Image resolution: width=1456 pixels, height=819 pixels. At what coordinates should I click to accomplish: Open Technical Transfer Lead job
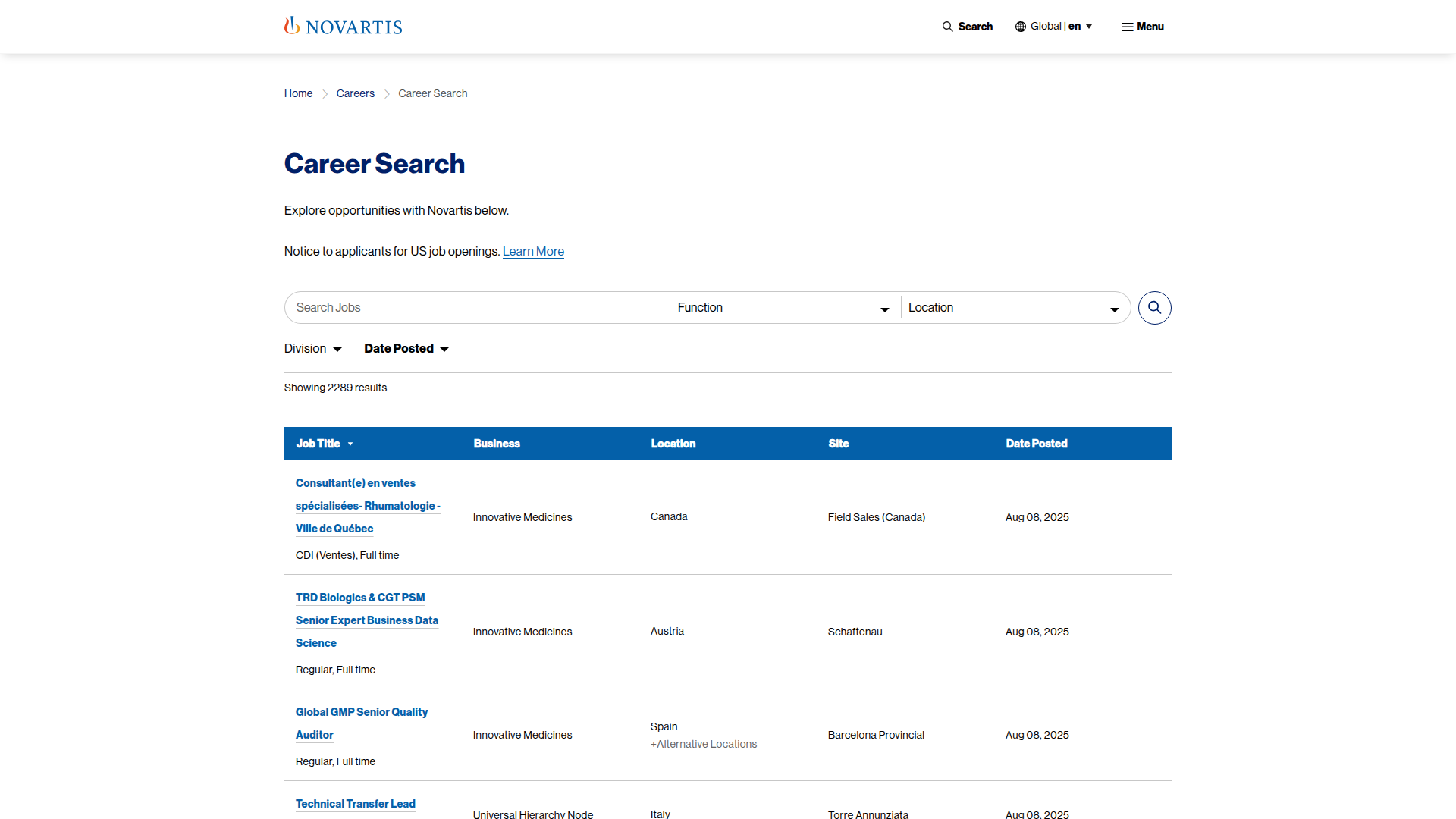(x=355, y=804)
